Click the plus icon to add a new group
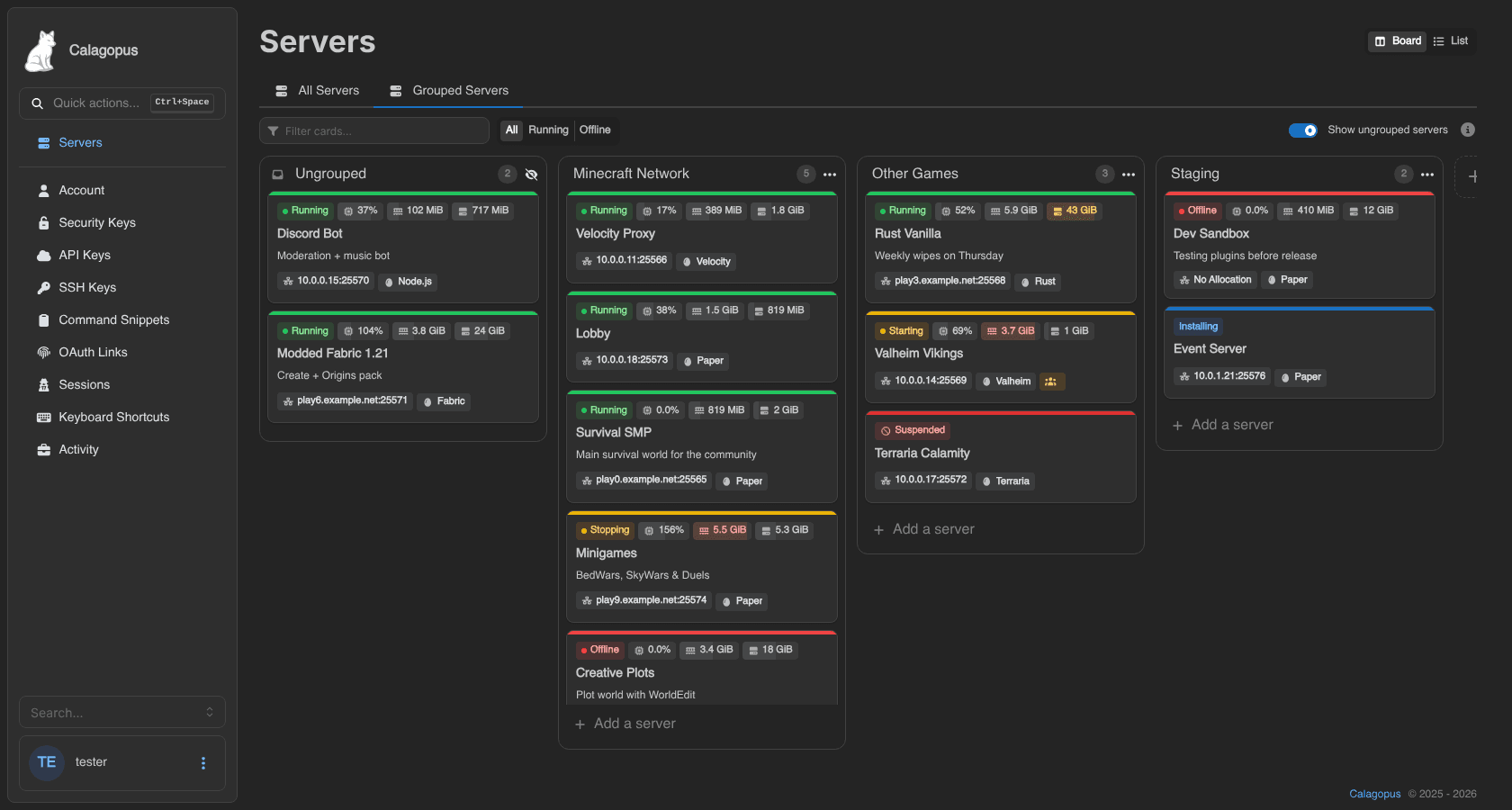This screenshot has height=810, width=1512. click(x=1472, y=176)
